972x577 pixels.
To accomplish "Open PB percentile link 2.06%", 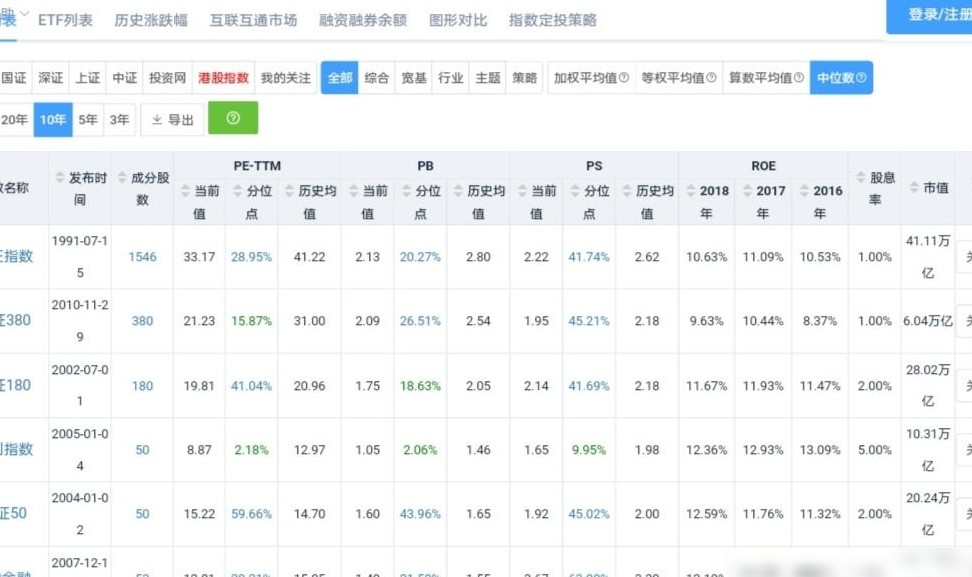I will [x=420, y=450].
